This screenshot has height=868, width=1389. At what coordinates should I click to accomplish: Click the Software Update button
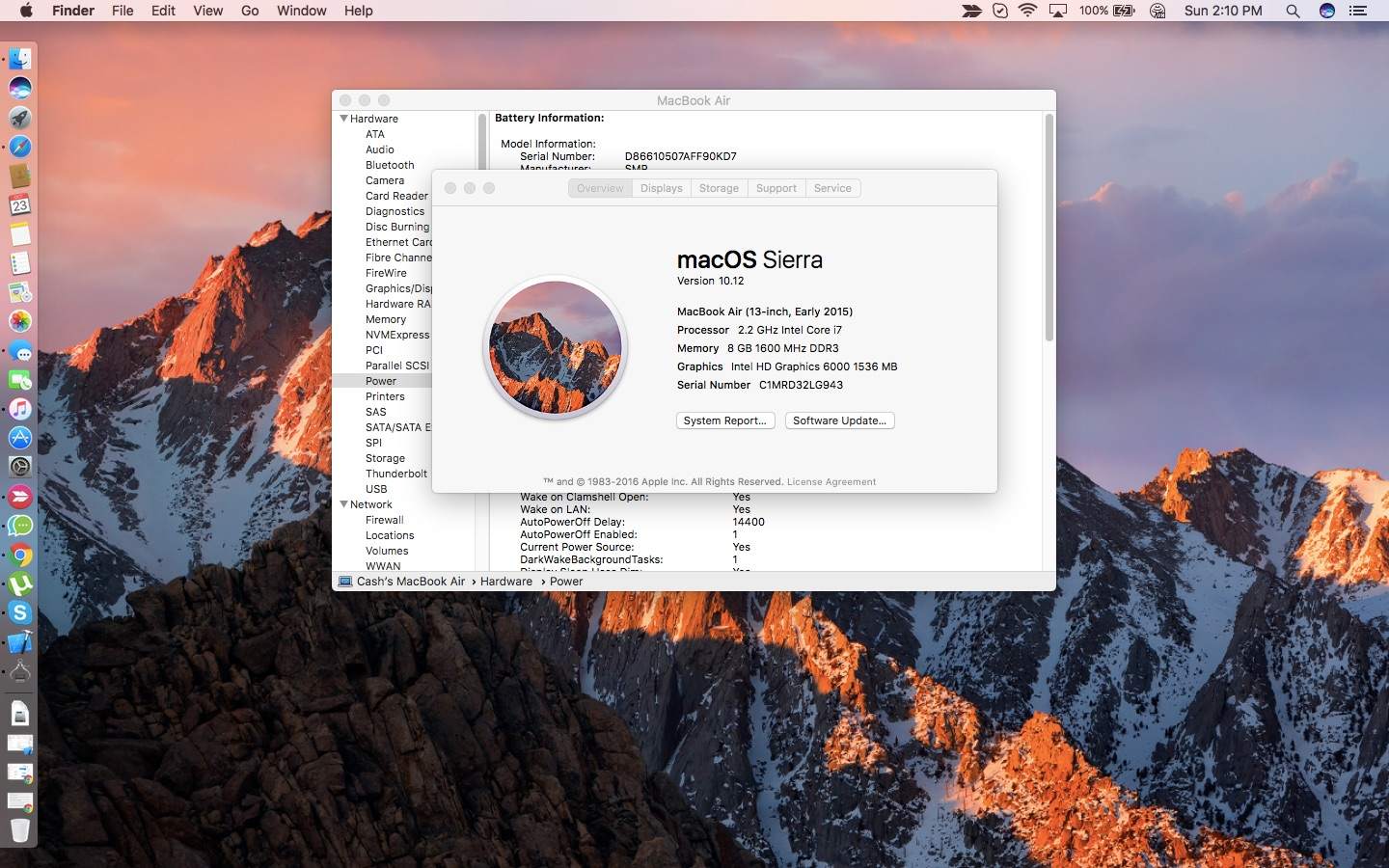839,420
